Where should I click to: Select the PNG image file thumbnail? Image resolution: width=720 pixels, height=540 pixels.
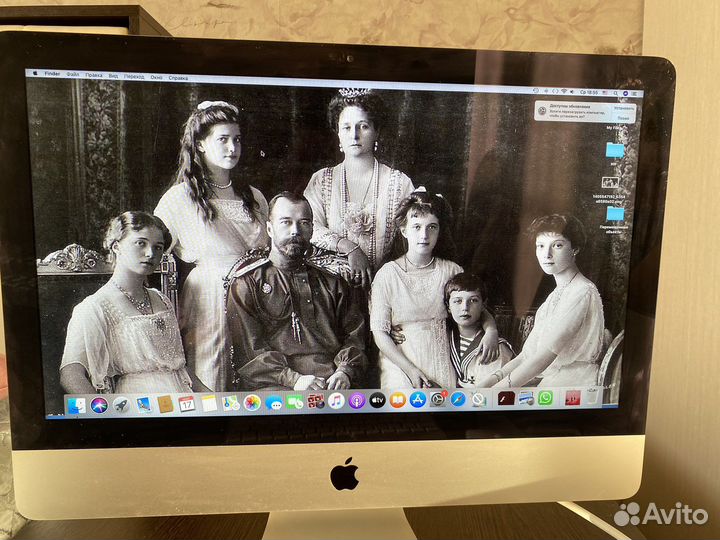pos(610,183)
